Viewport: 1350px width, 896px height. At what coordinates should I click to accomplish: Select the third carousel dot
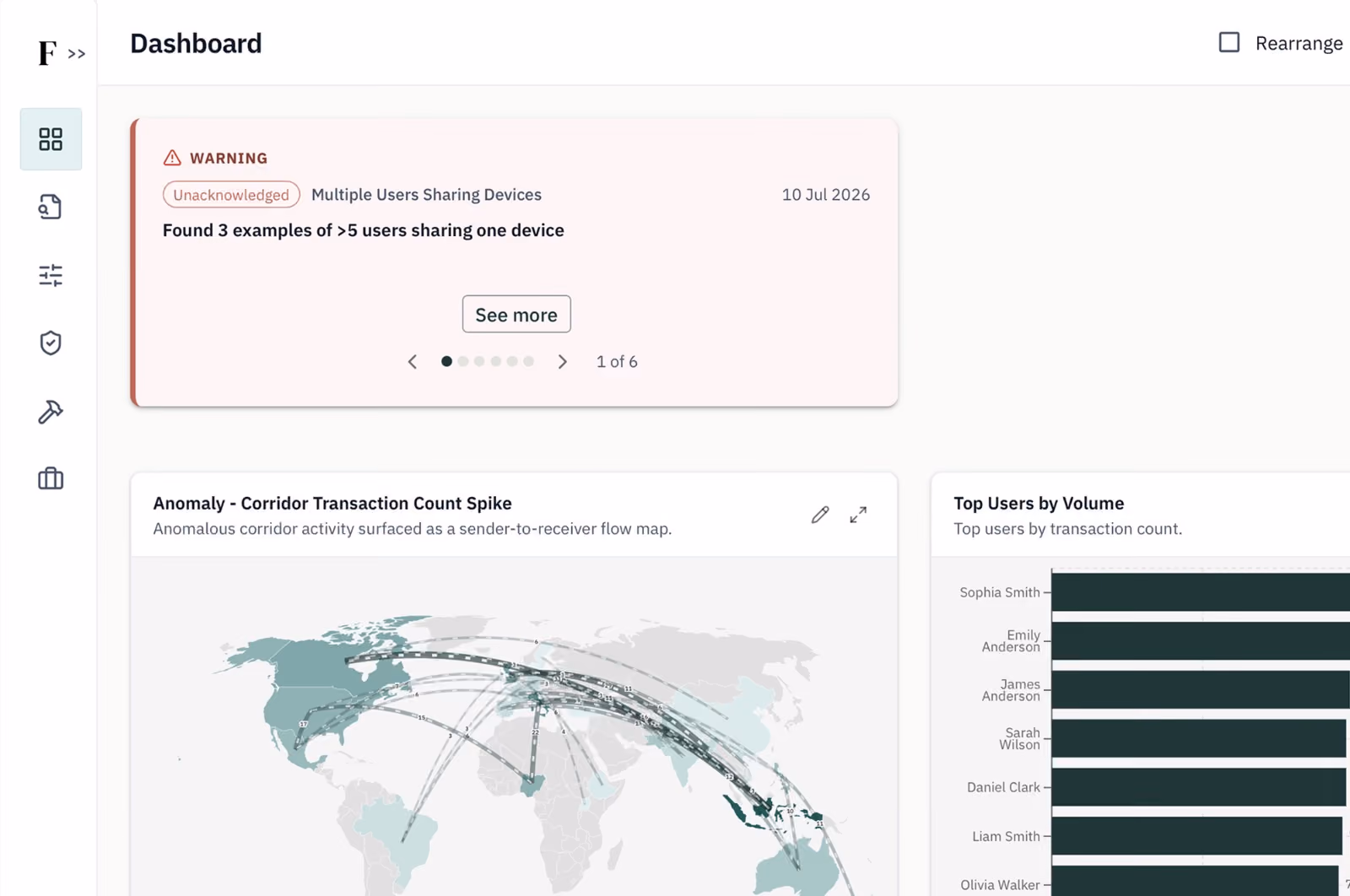(x=479, y=361)
